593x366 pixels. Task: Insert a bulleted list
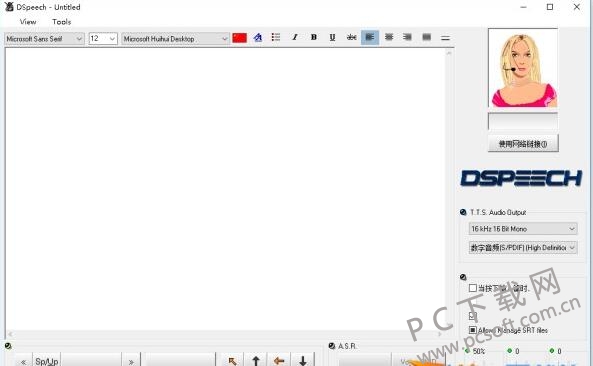click(276, 37)
